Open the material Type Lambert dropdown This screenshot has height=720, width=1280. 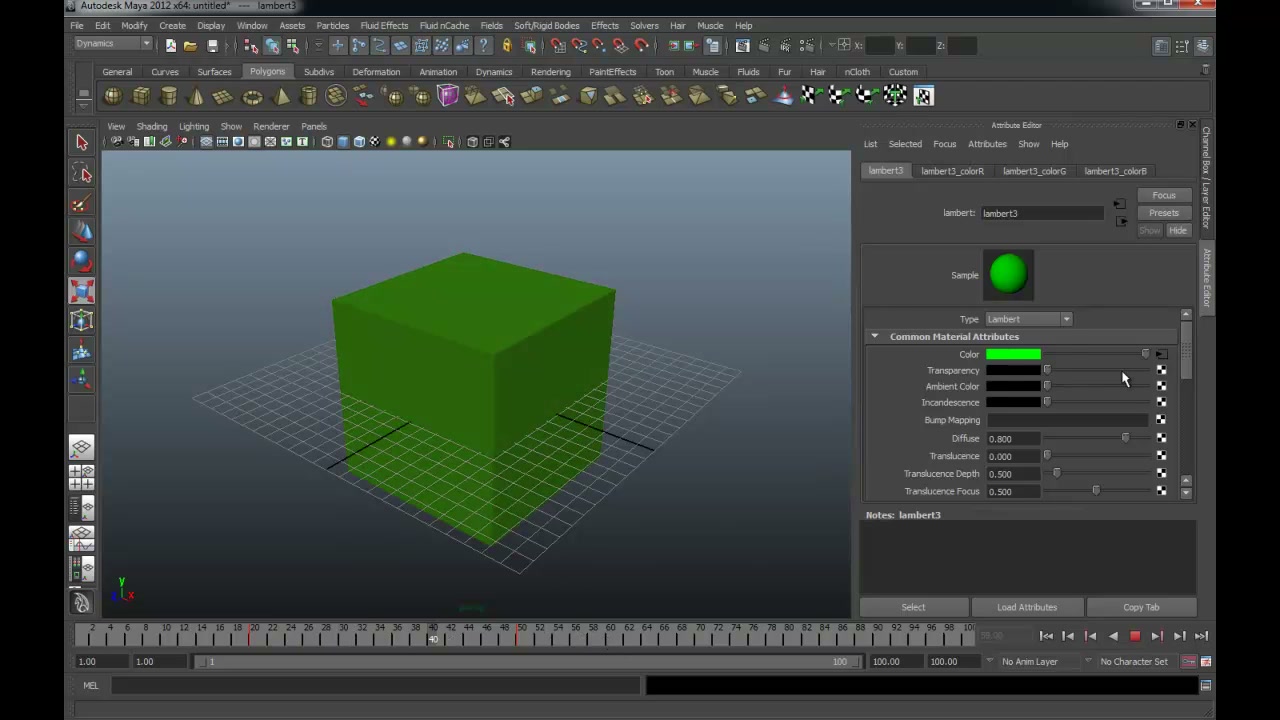1029,319
